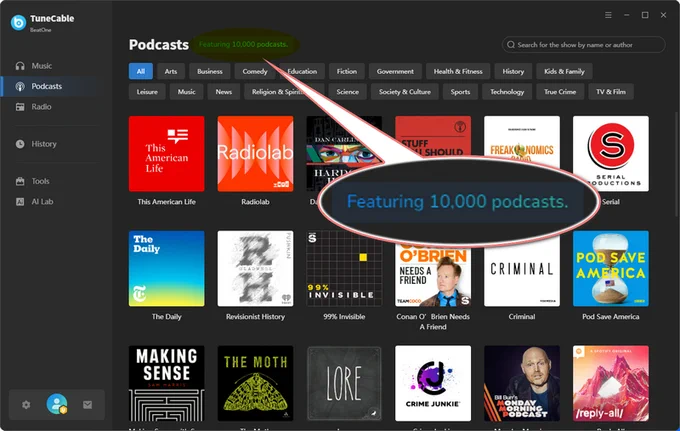
Task: Open This American Life cover
Action: (167, 153)
